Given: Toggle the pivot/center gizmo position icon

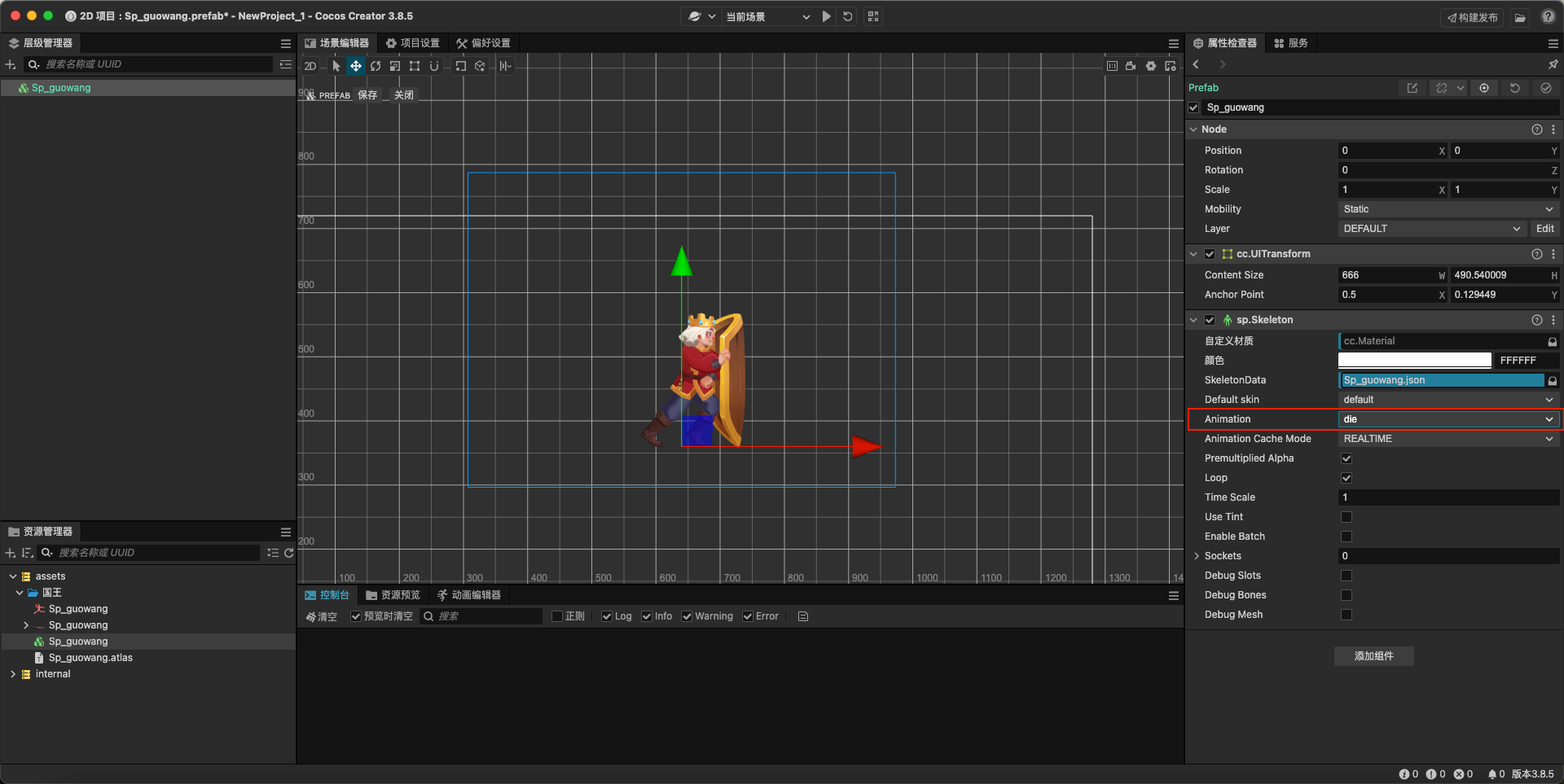Looking at the screenshot, I should pyautogui.click(x=461, y=66).
